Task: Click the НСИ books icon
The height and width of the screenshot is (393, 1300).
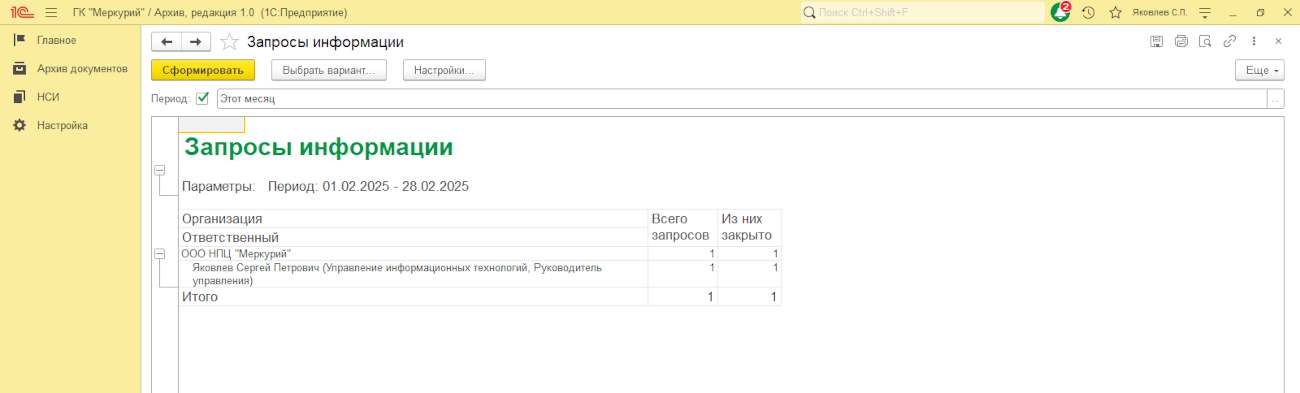Action: pos(19,97)
